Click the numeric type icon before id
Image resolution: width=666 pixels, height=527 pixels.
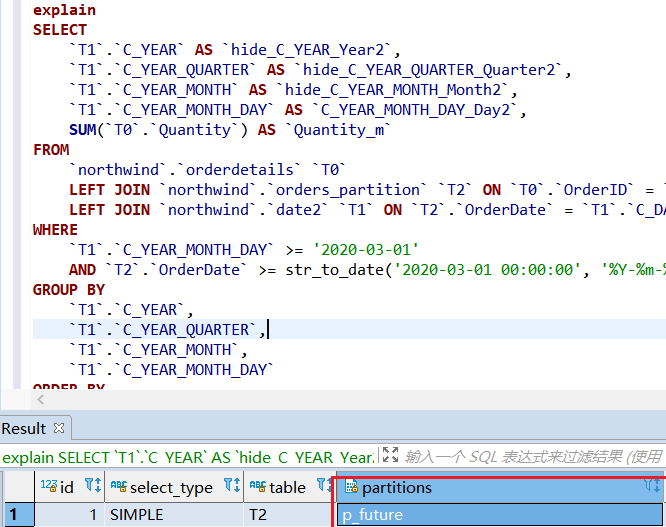point(49,486)
